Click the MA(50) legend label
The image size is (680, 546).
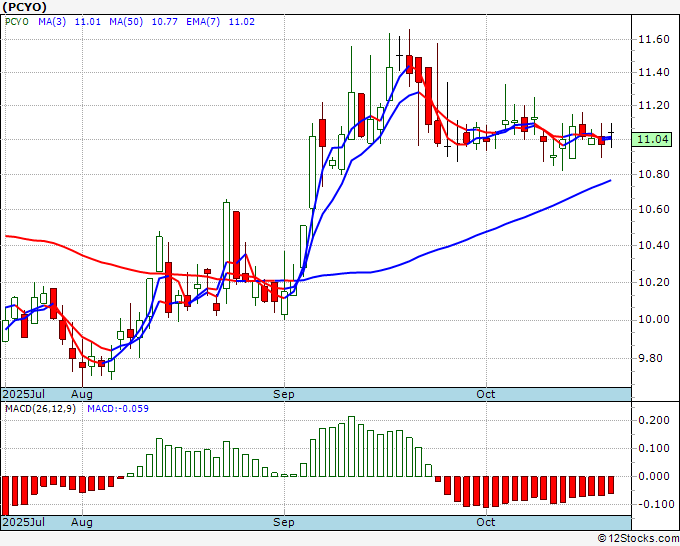click(x=126, y=22)
